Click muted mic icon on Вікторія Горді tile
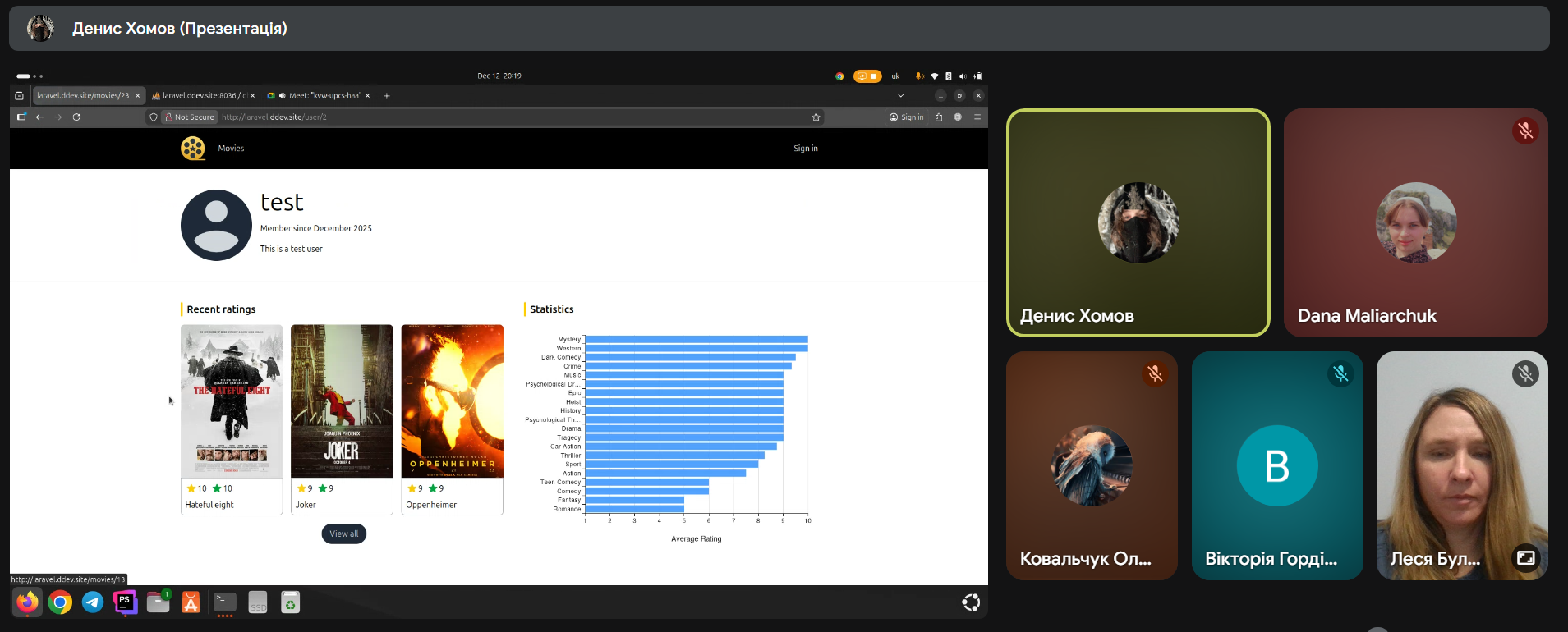1568x632 pixels. 1340,374
